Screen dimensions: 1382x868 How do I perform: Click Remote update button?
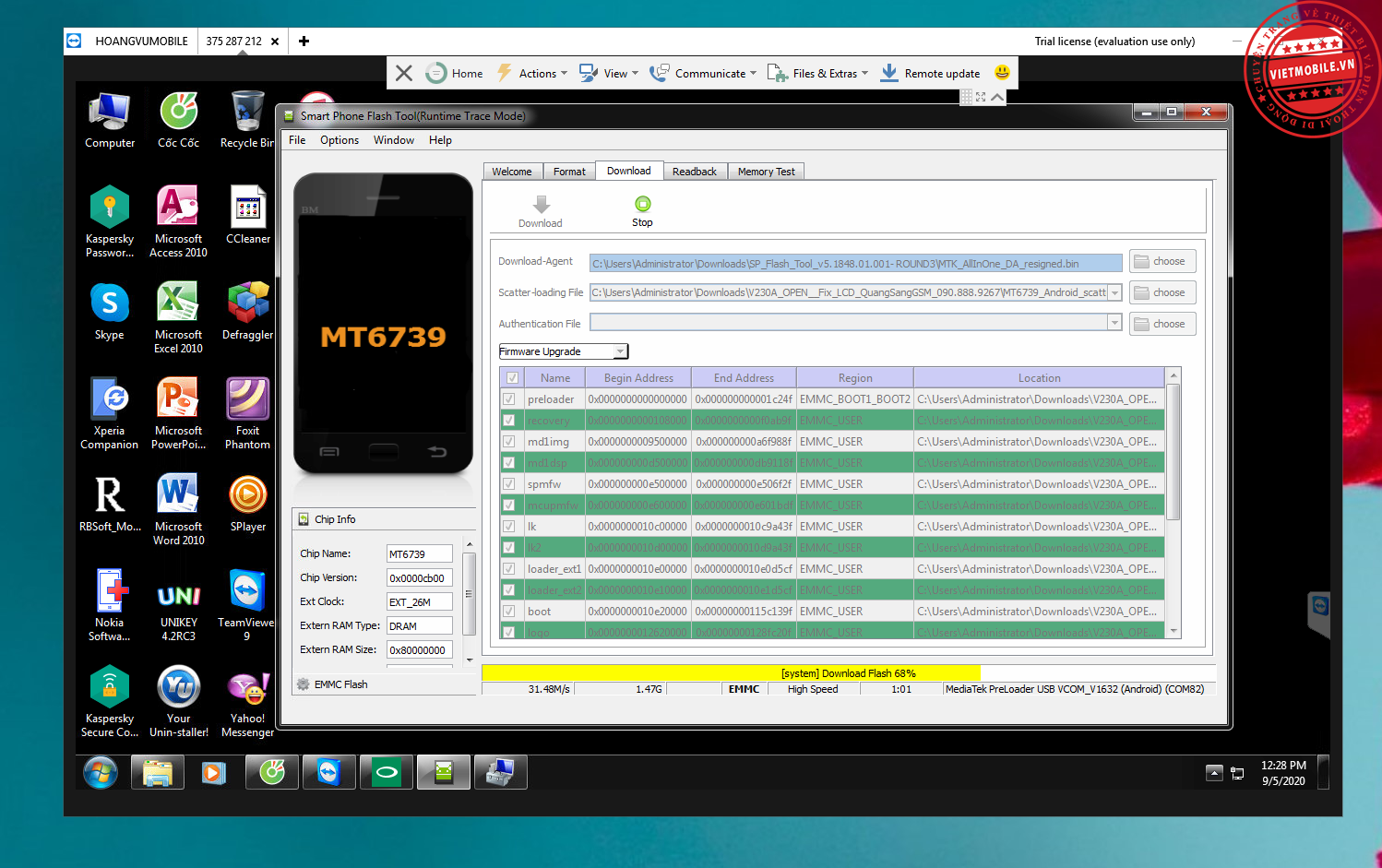(930, 73)
